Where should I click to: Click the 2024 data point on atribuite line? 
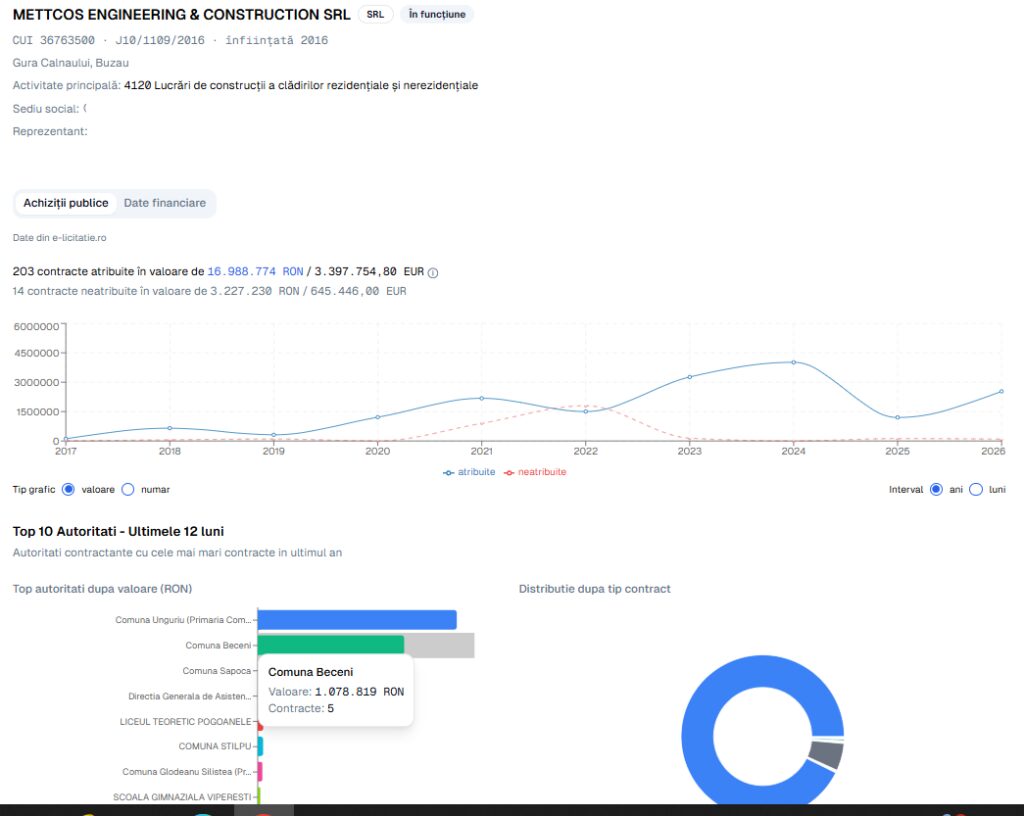point(793,362)
